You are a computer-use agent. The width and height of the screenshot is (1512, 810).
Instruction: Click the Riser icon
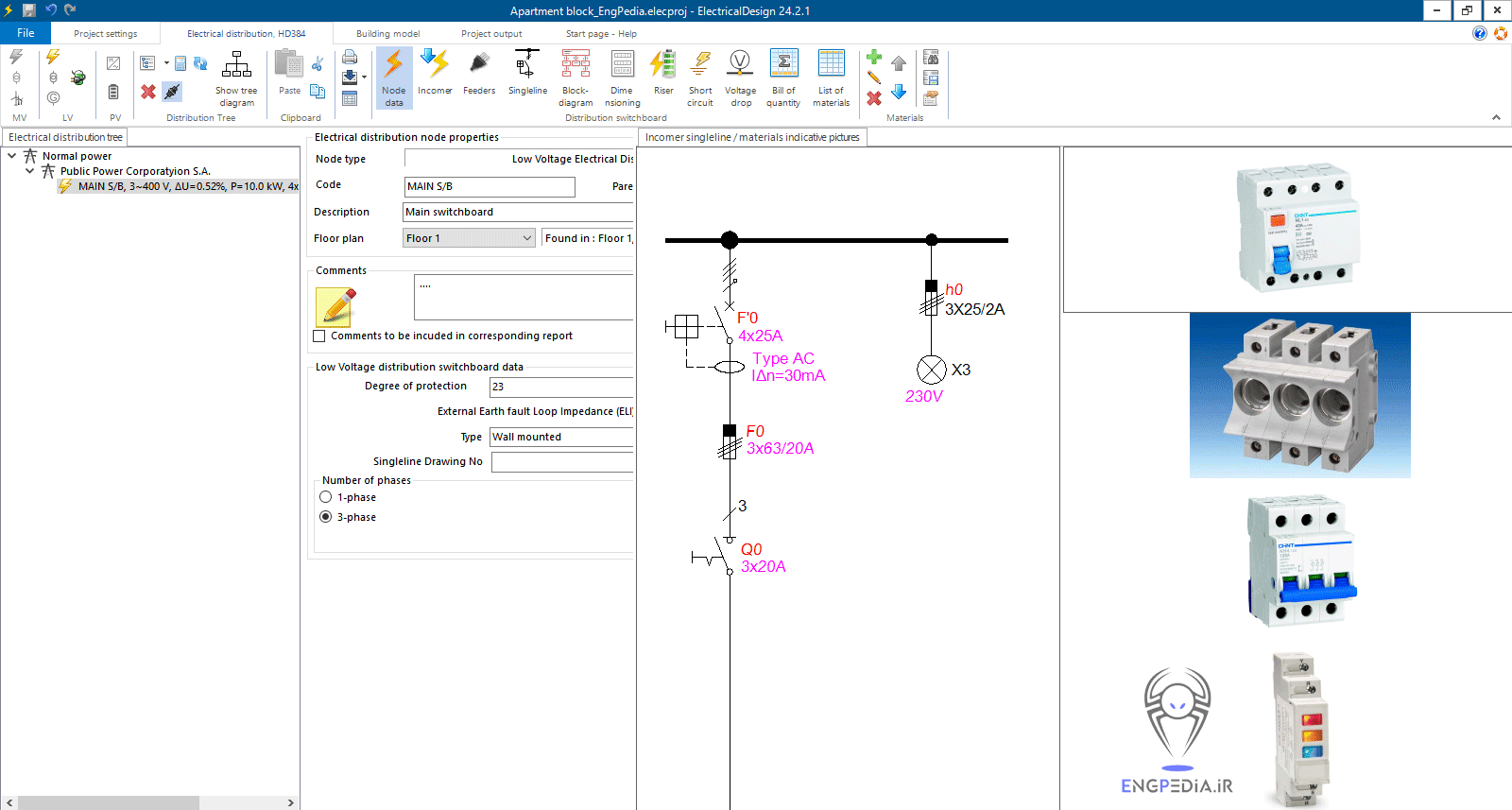click(663, 75)
